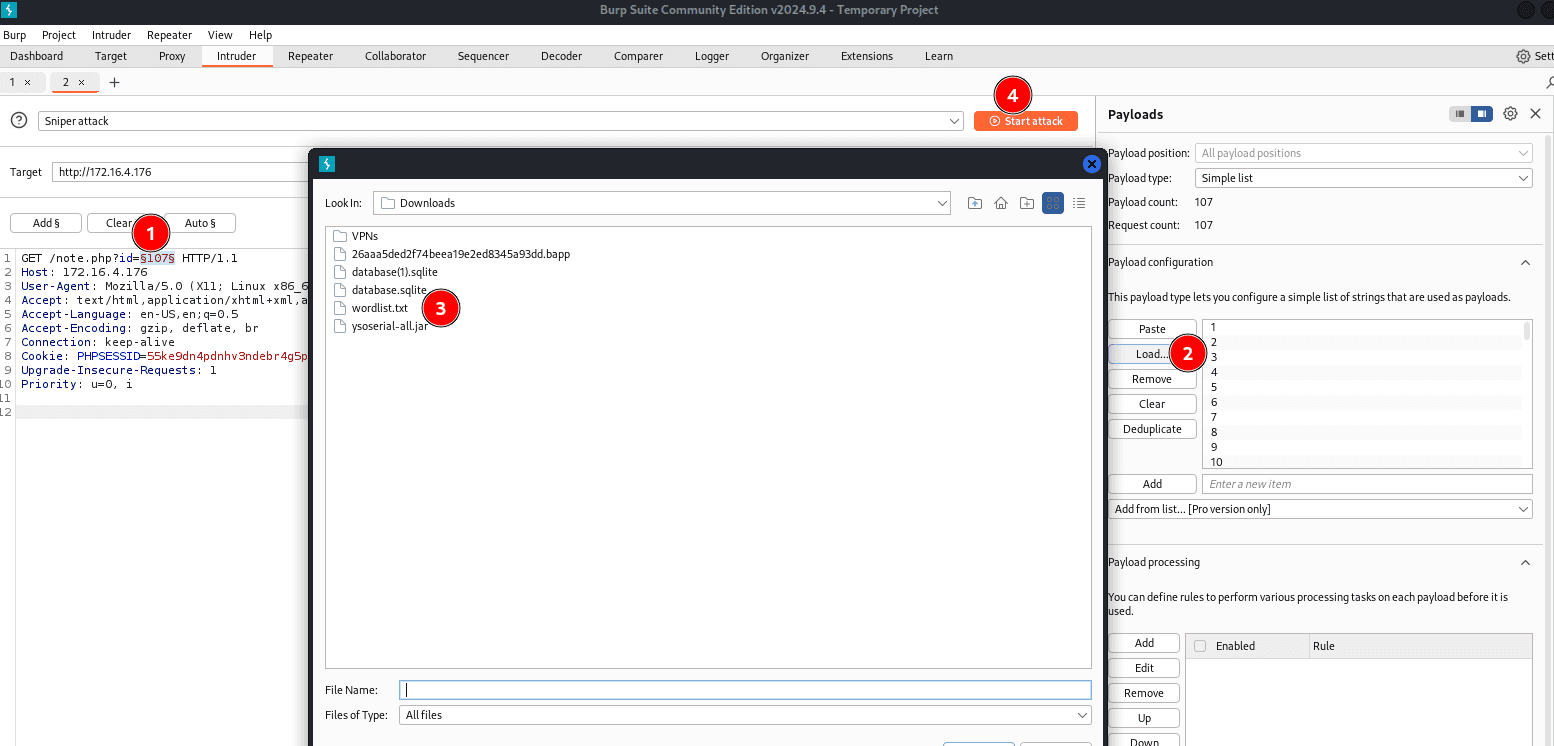Go up one folder level in file dialog

[x=975, y=203]
